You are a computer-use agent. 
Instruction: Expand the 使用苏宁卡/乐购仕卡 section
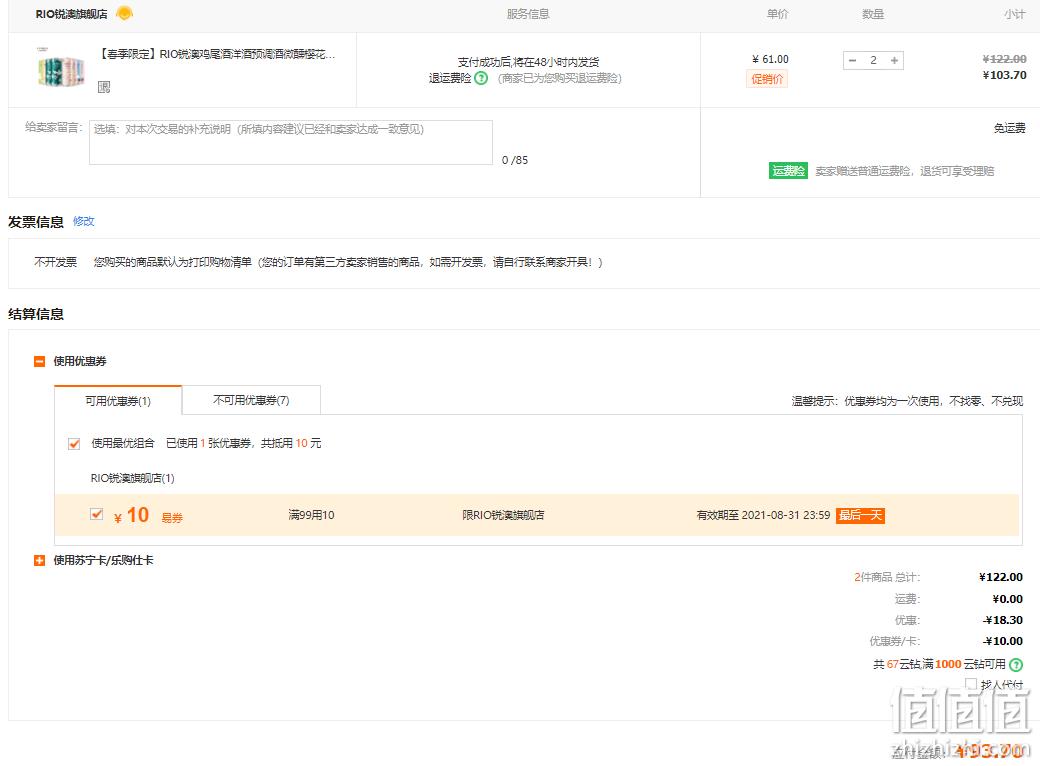[39, 560]
